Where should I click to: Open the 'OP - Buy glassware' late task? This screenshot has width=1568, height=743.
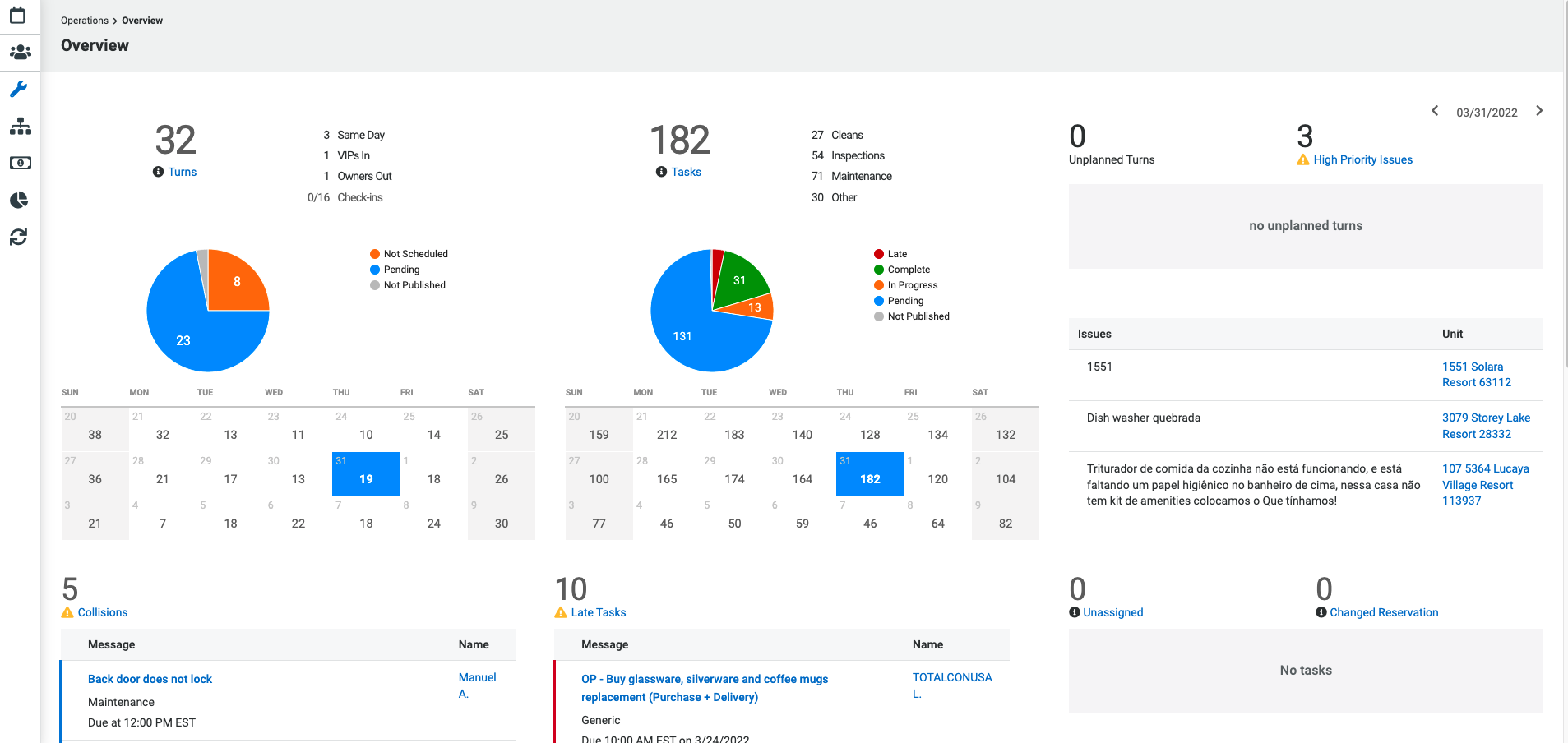click(x=705, y=688)
